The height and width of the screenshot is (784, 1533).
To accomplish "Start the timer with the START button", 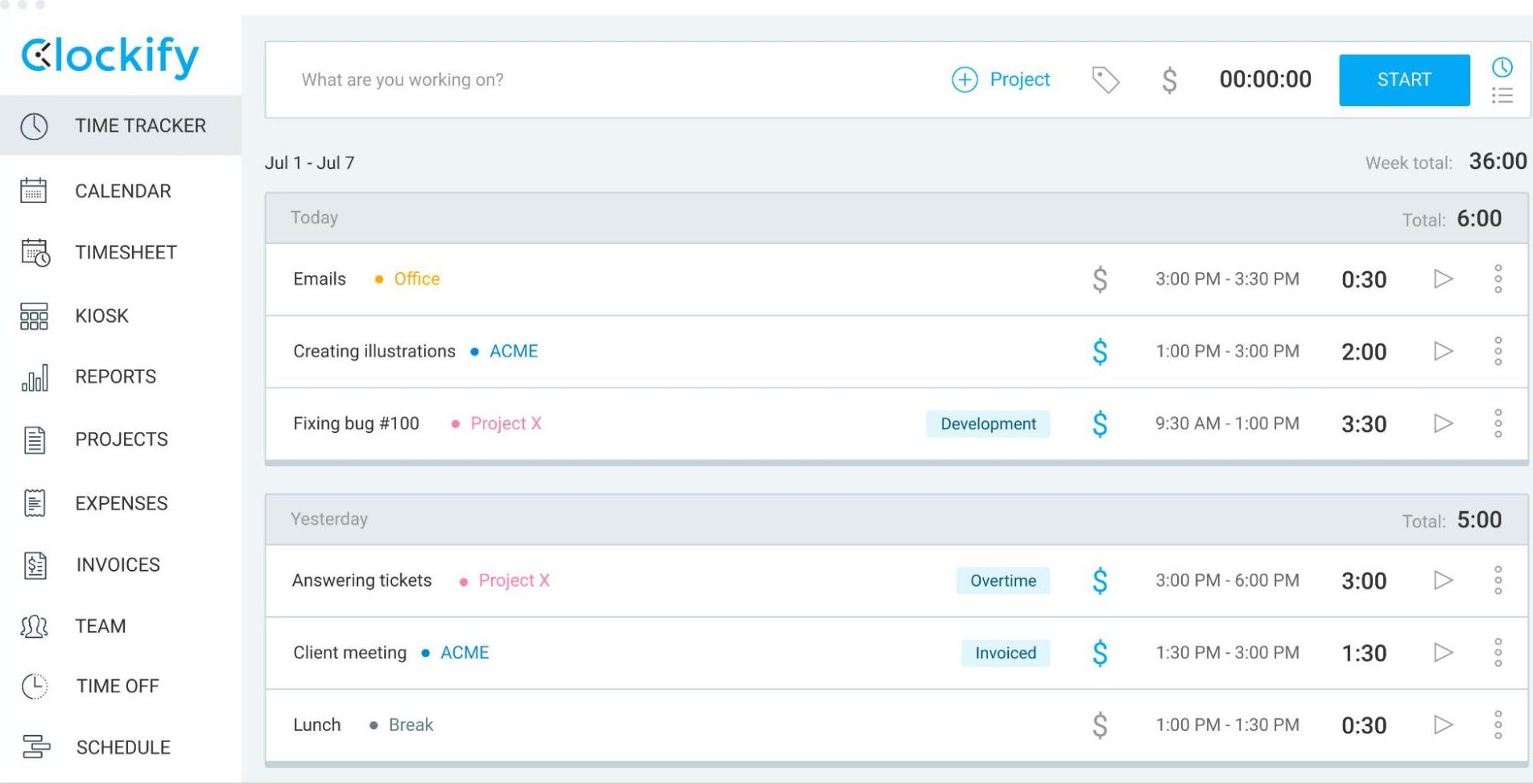I will (x=1404, y=80).
